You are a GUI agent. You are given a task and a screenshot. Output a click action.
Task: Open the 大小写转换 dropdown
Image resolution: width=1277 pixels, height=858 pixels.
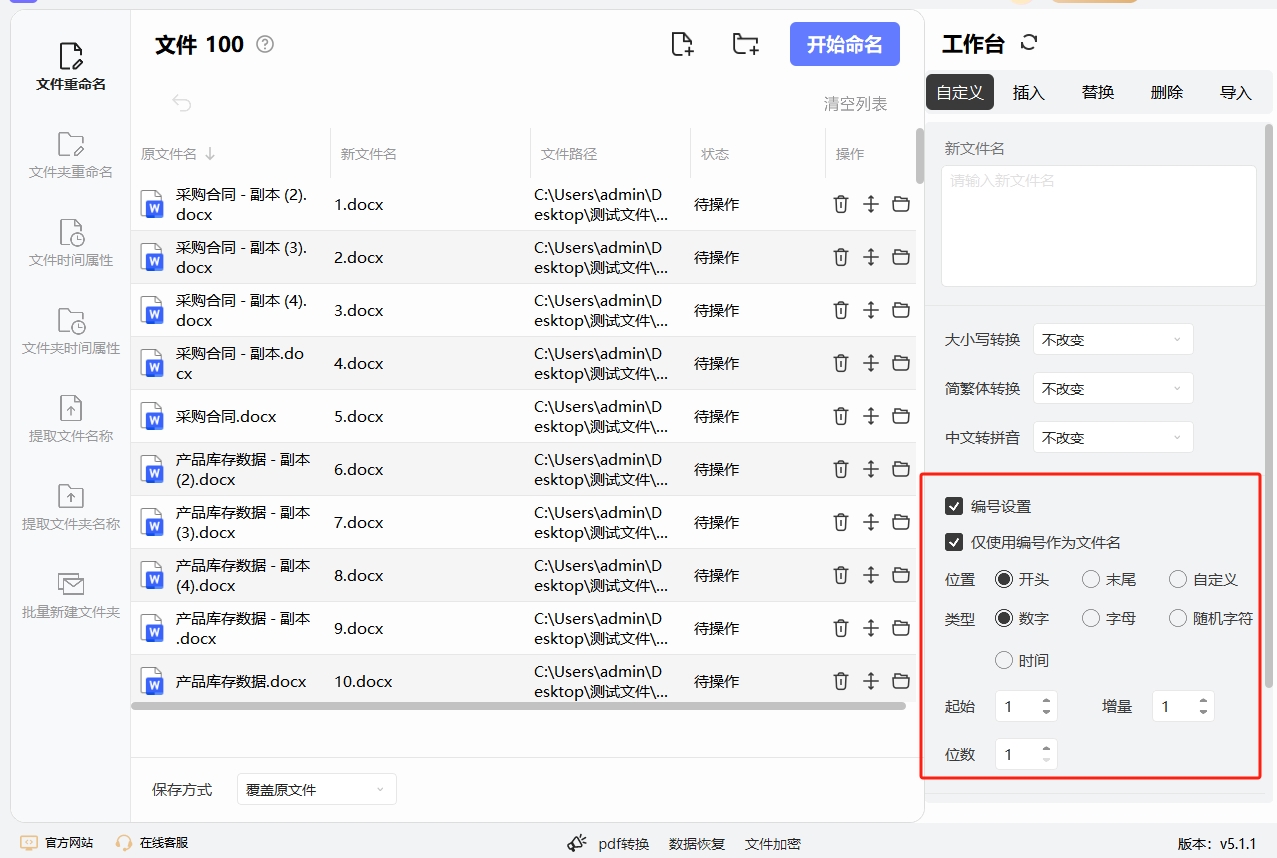[1113, 339]
